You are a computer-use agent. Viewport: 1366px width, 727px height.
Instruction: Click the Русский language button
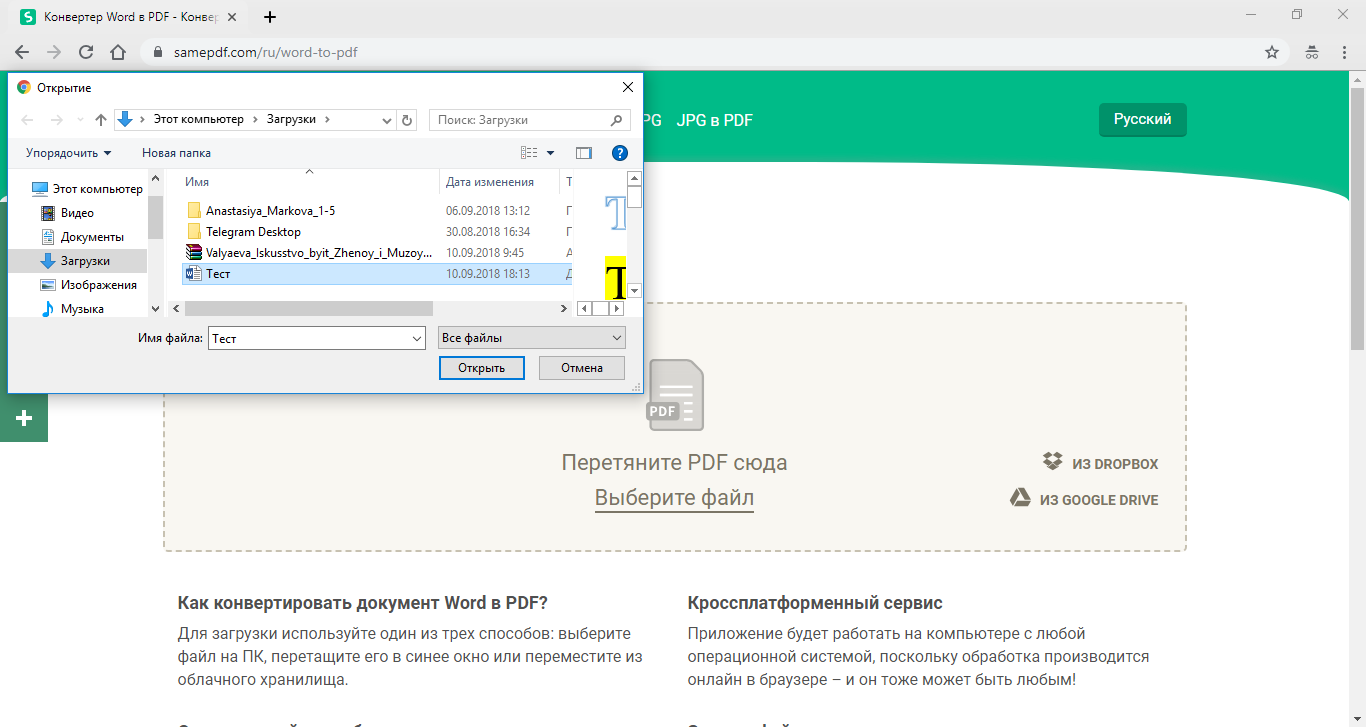[x=1143, y=119]
